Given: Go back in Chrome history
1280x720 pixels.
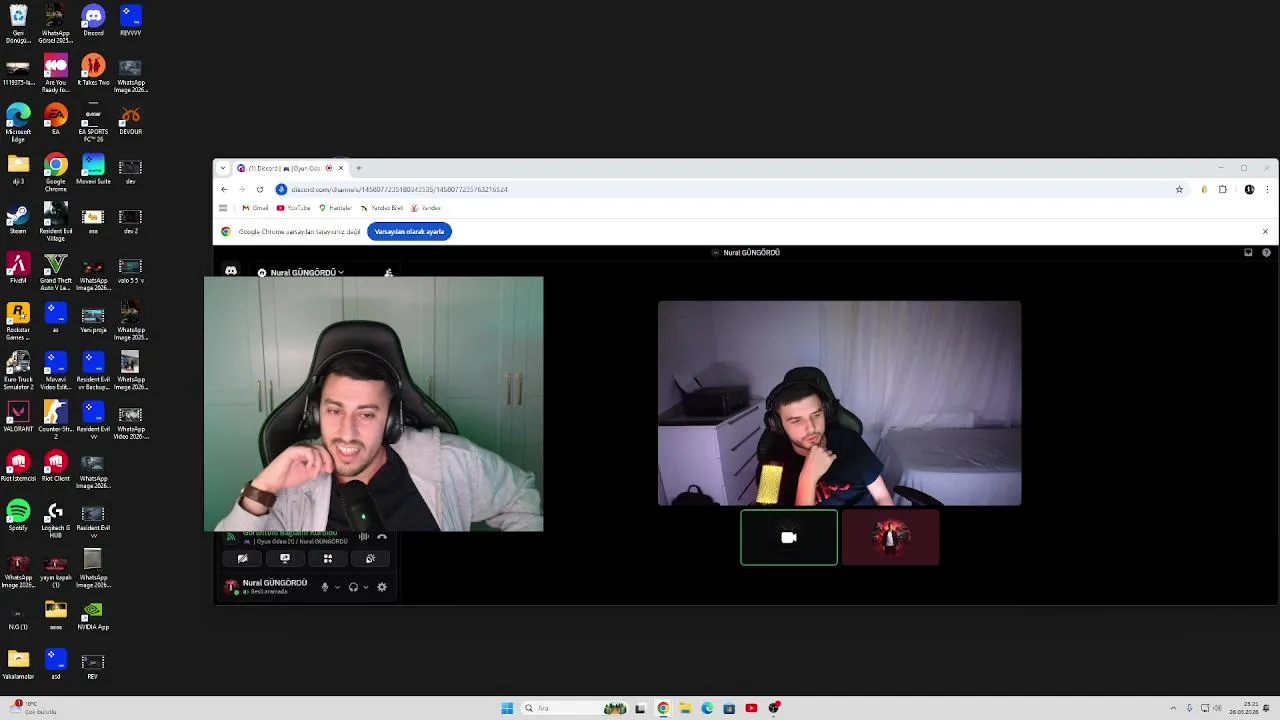Looking at the screenshot, I should (x=224, y=189).
